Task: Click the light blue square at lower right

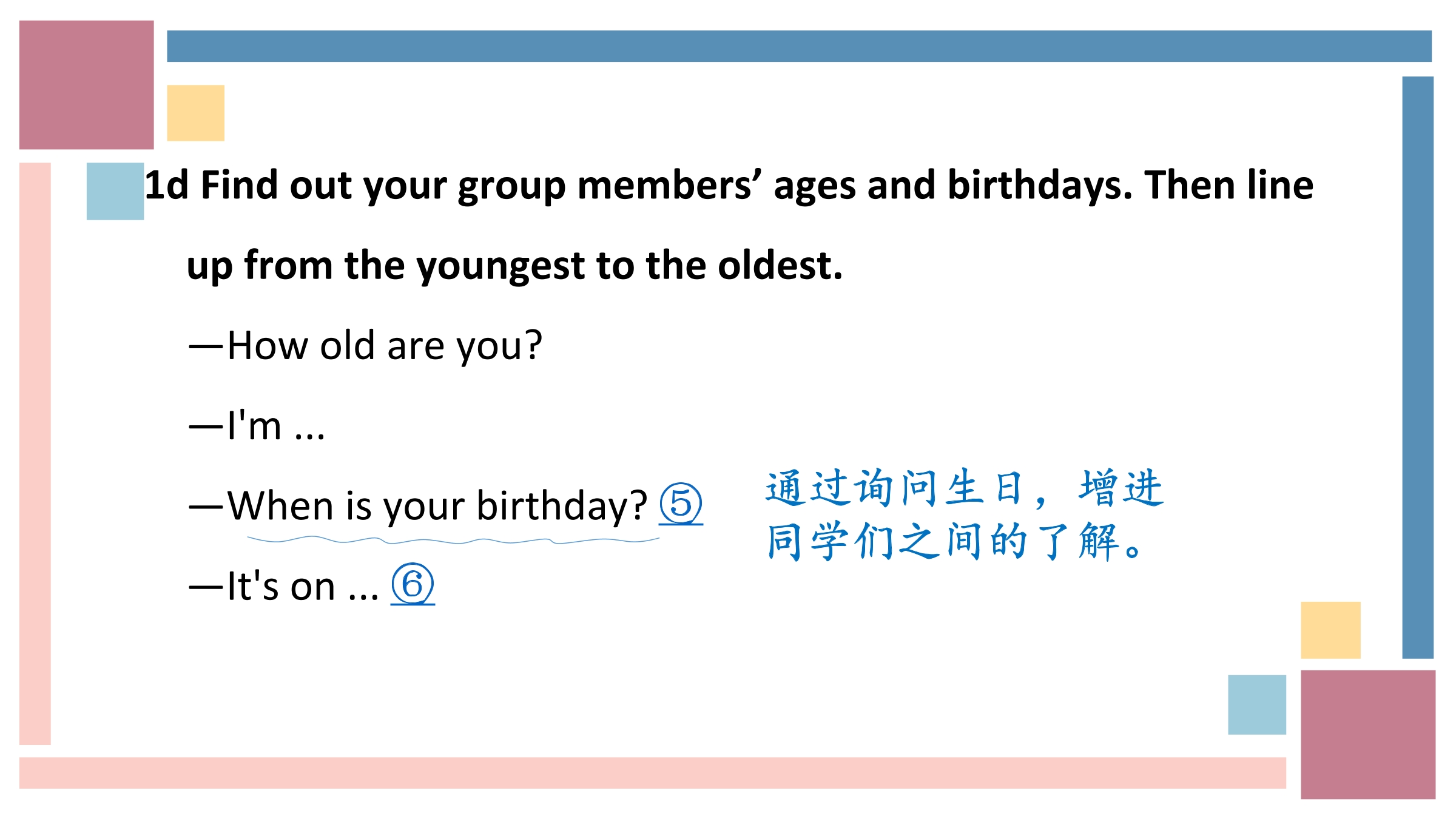Action: 1257,705
